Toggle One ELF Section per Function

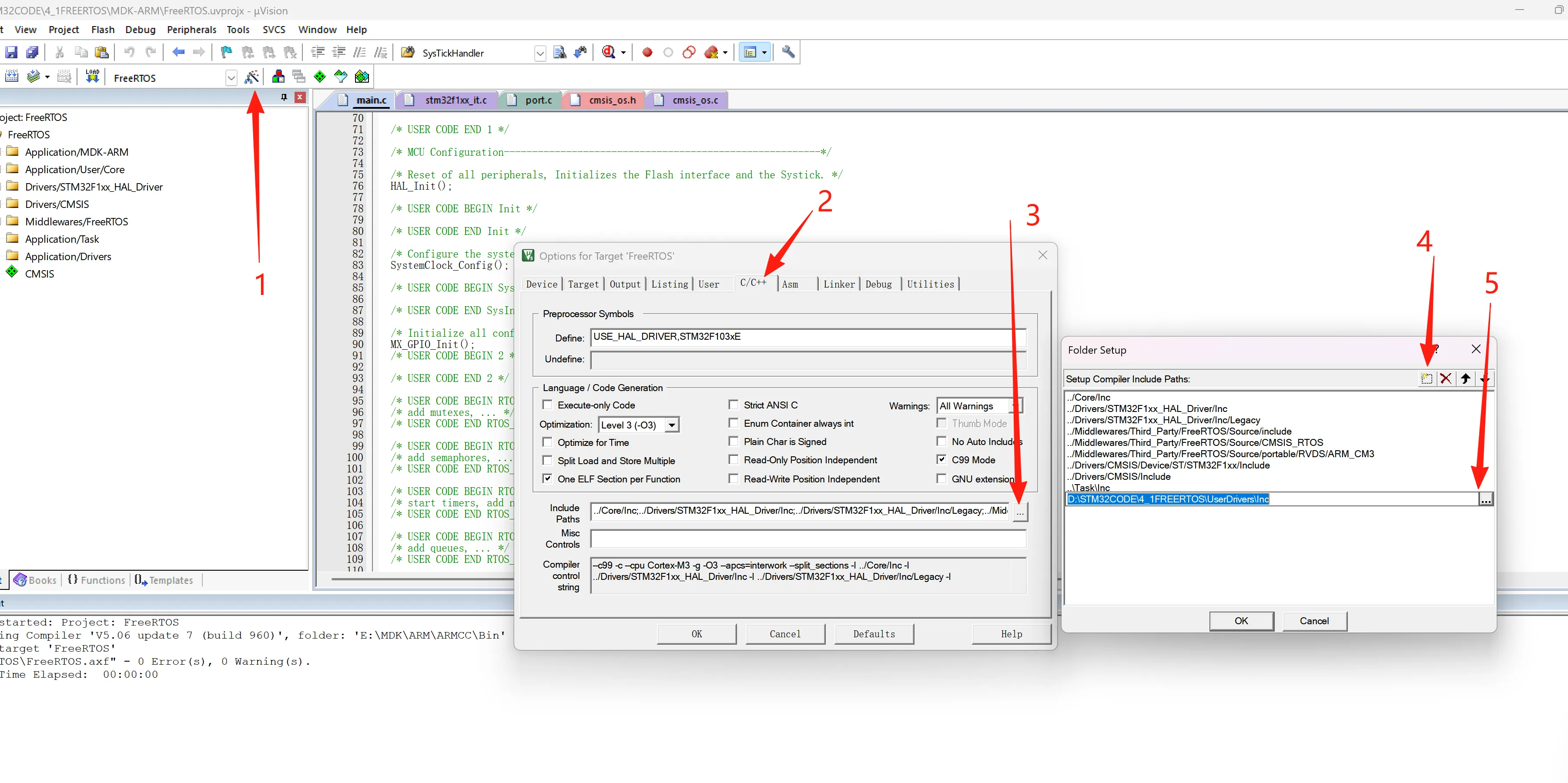pyautogui.click(x=547, y=479)
